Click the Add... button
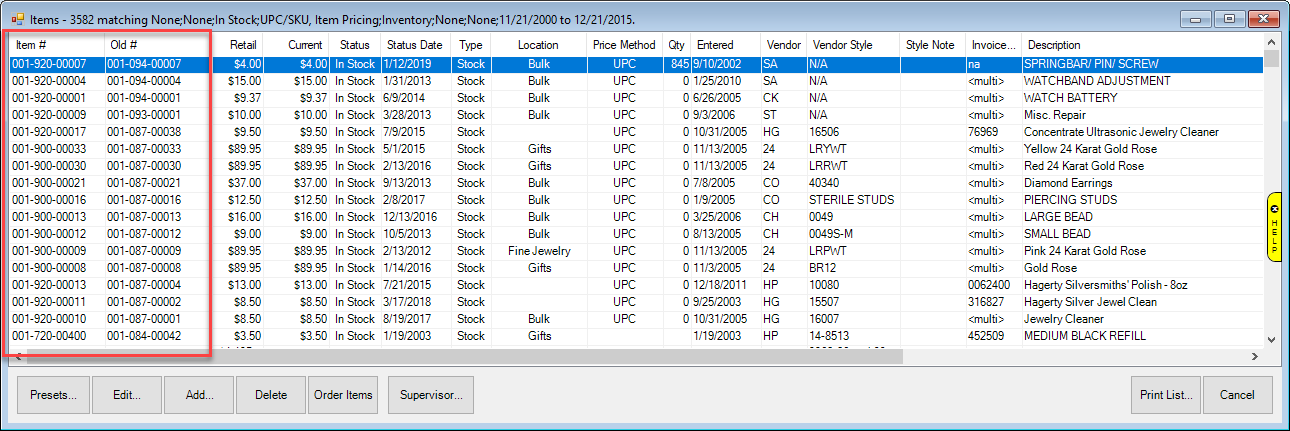1290x431 pixels. (199, 395)
